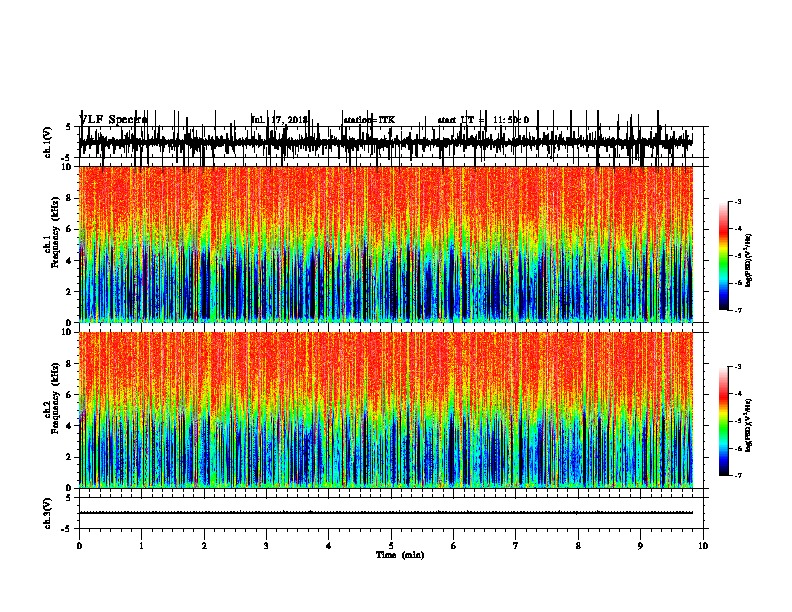Click the ch.1 frequency tick label "8"
Image resolution: width=792 pixels, height=612 pixels.
tap(70, 198)
